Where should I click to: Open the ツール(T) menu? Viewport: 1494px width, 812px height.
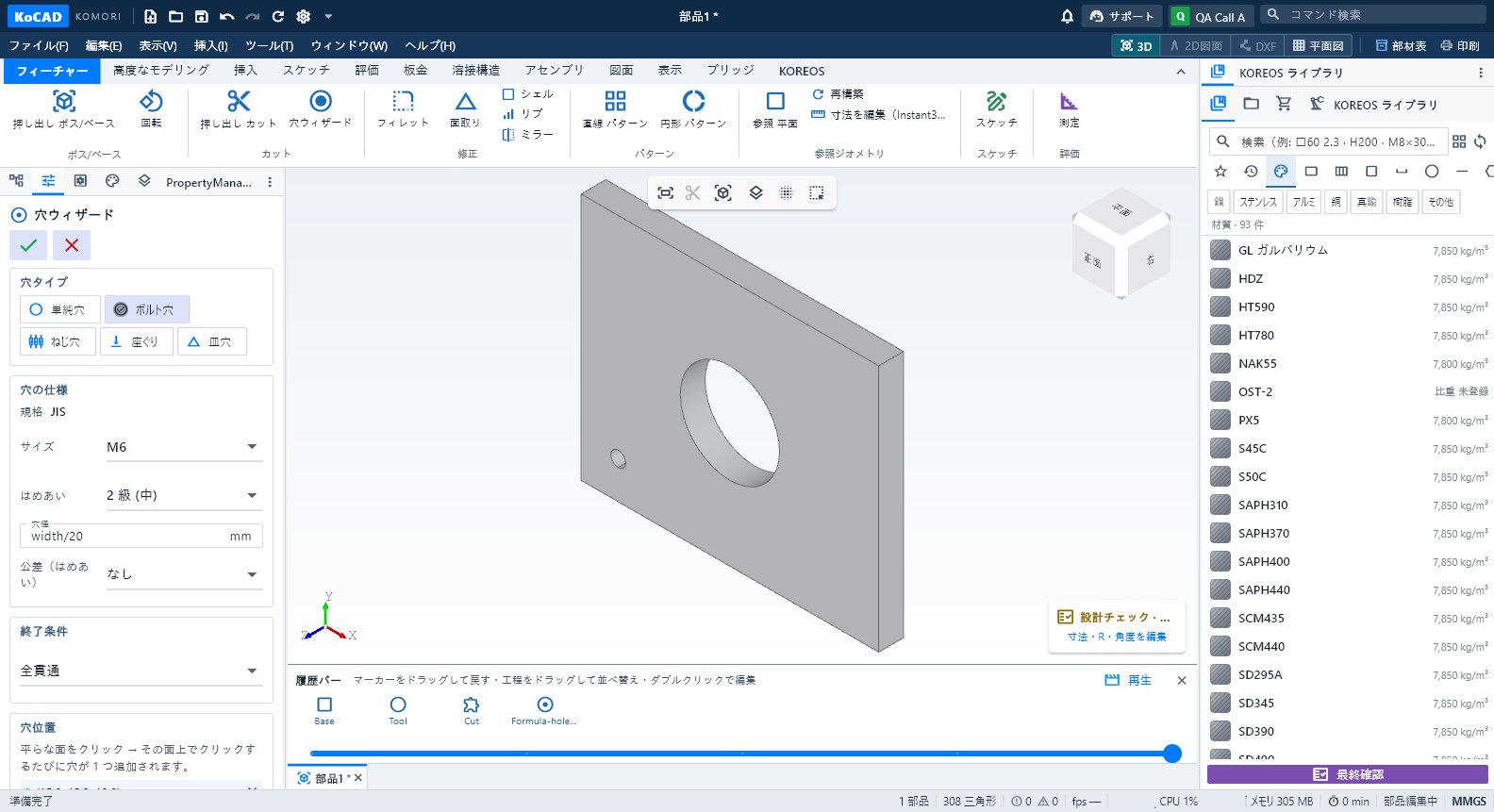tap(269, 45)
